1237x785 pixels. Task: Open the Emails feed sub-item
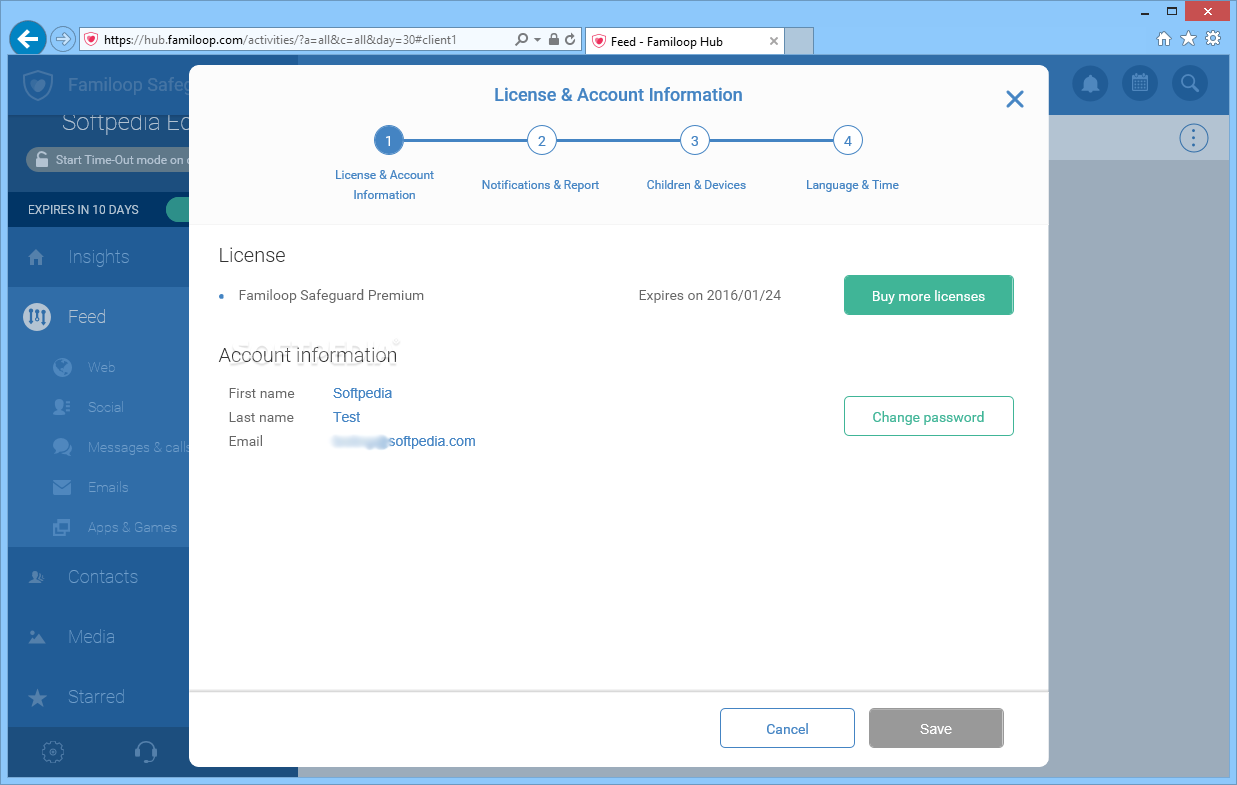108,487
